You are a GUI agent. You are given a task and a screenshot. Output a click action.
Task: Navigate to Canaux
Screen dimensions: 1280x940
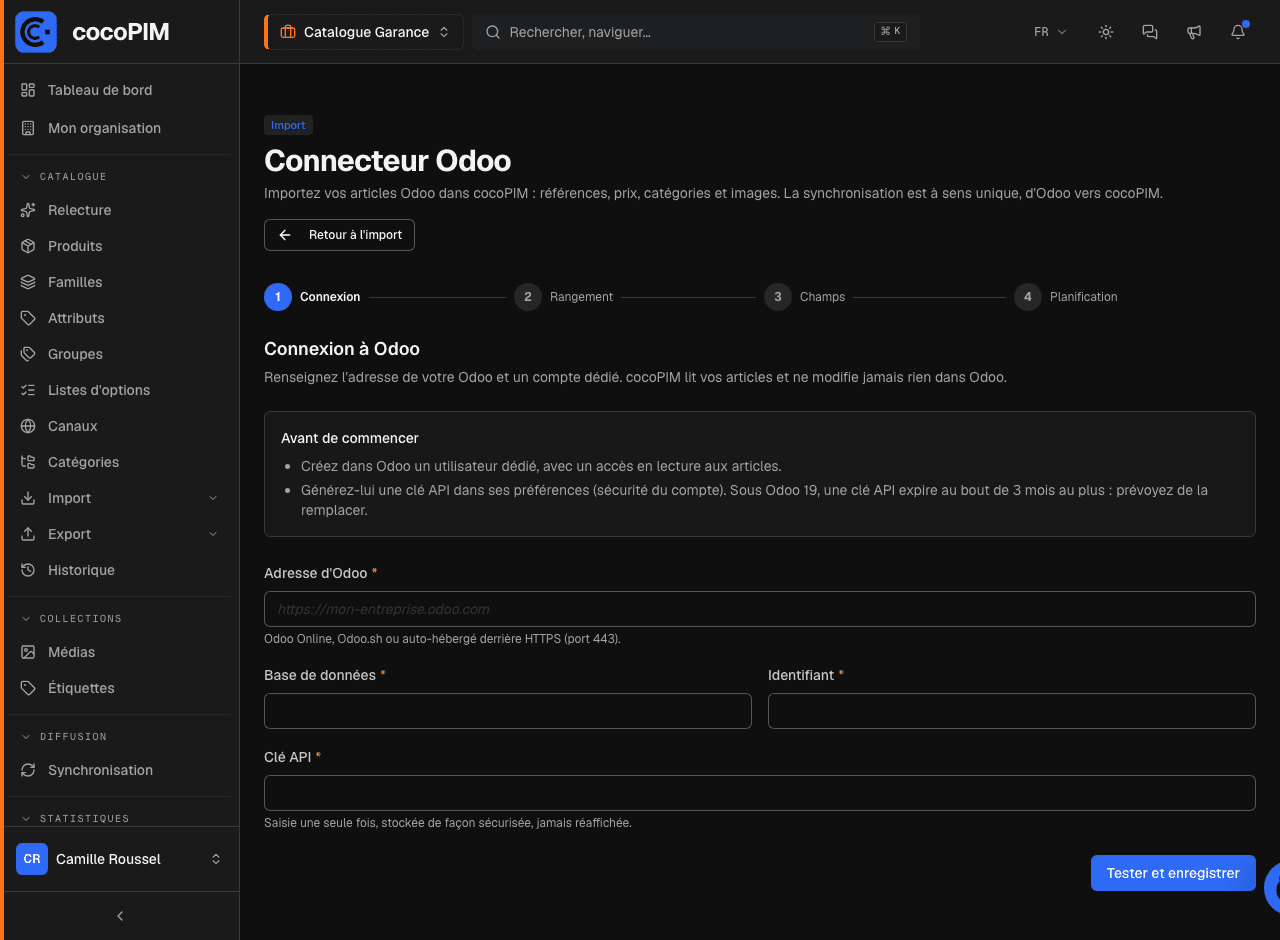tap(120, 426)
